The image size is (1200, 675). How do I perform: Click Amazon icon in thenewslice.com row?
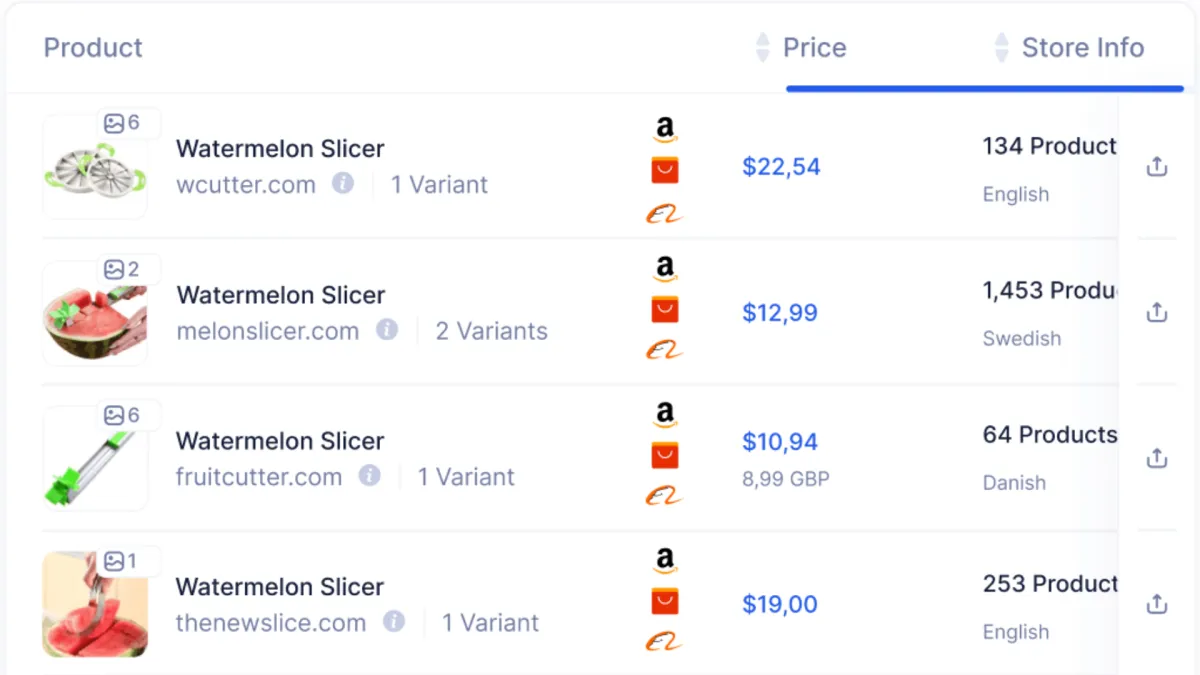point(665,560)
